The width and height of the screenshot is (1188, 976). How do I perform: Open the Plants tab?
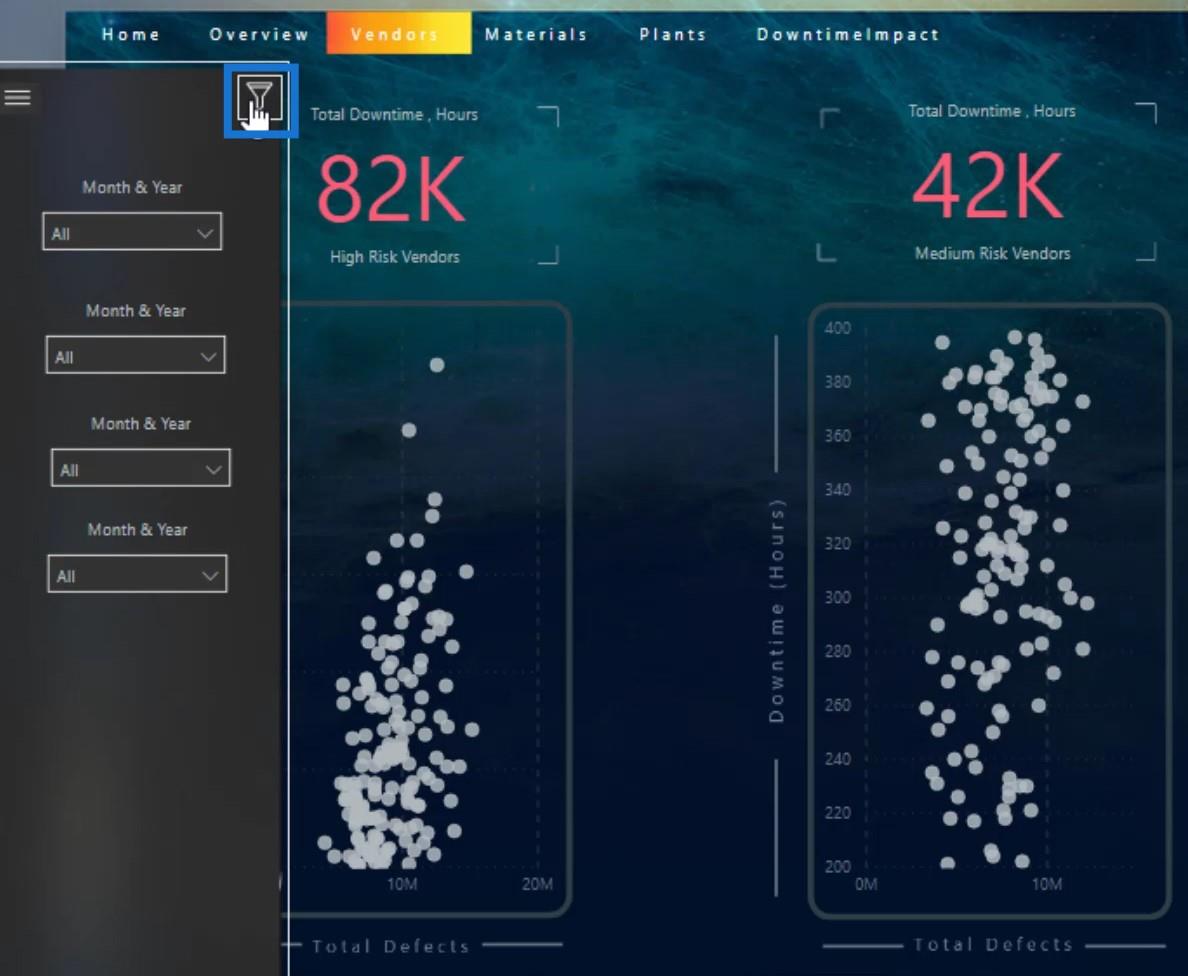coord(673,34)
